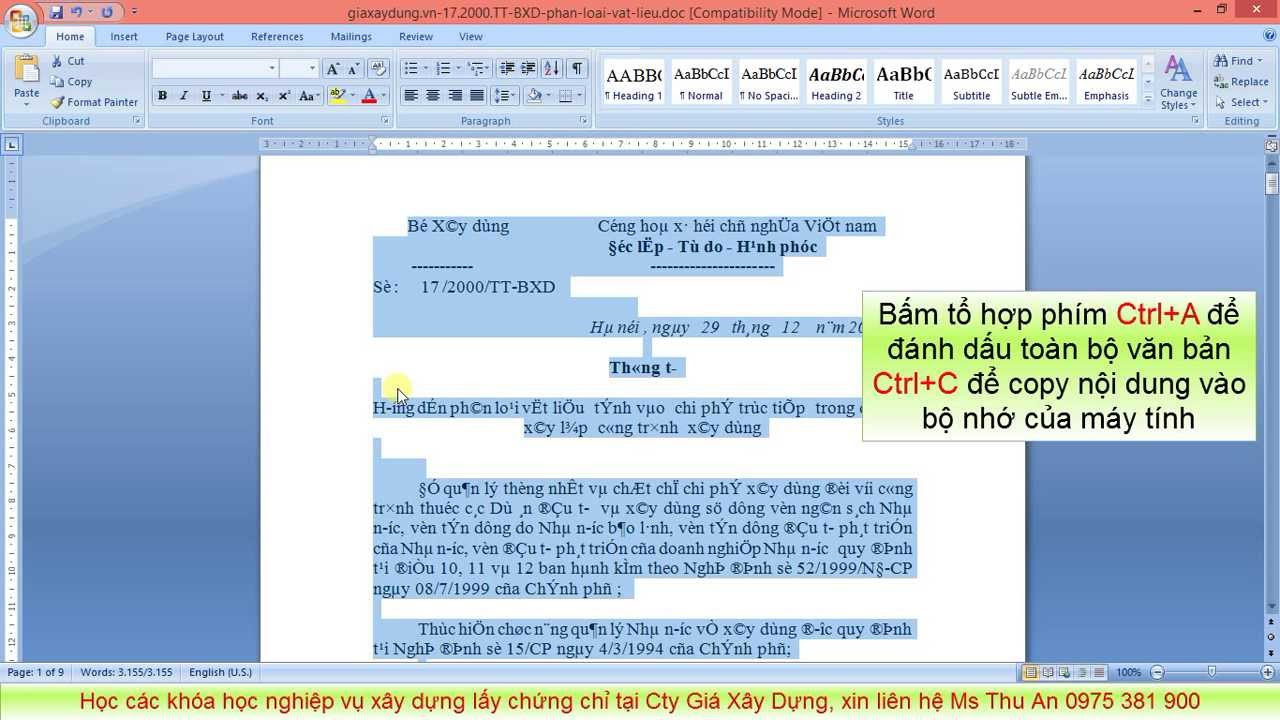This screenshot has width=1280, height=720.
Task: Open the Select dropdown in Editing
Action: pyautogui.click(x=1241, y=102)
